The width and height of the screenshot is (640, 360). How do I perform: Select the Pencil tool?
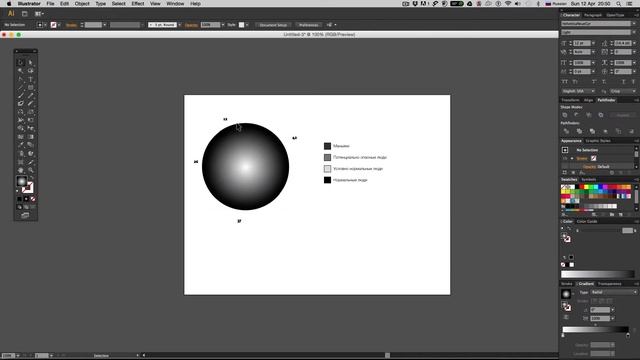(x=31, y=96)
